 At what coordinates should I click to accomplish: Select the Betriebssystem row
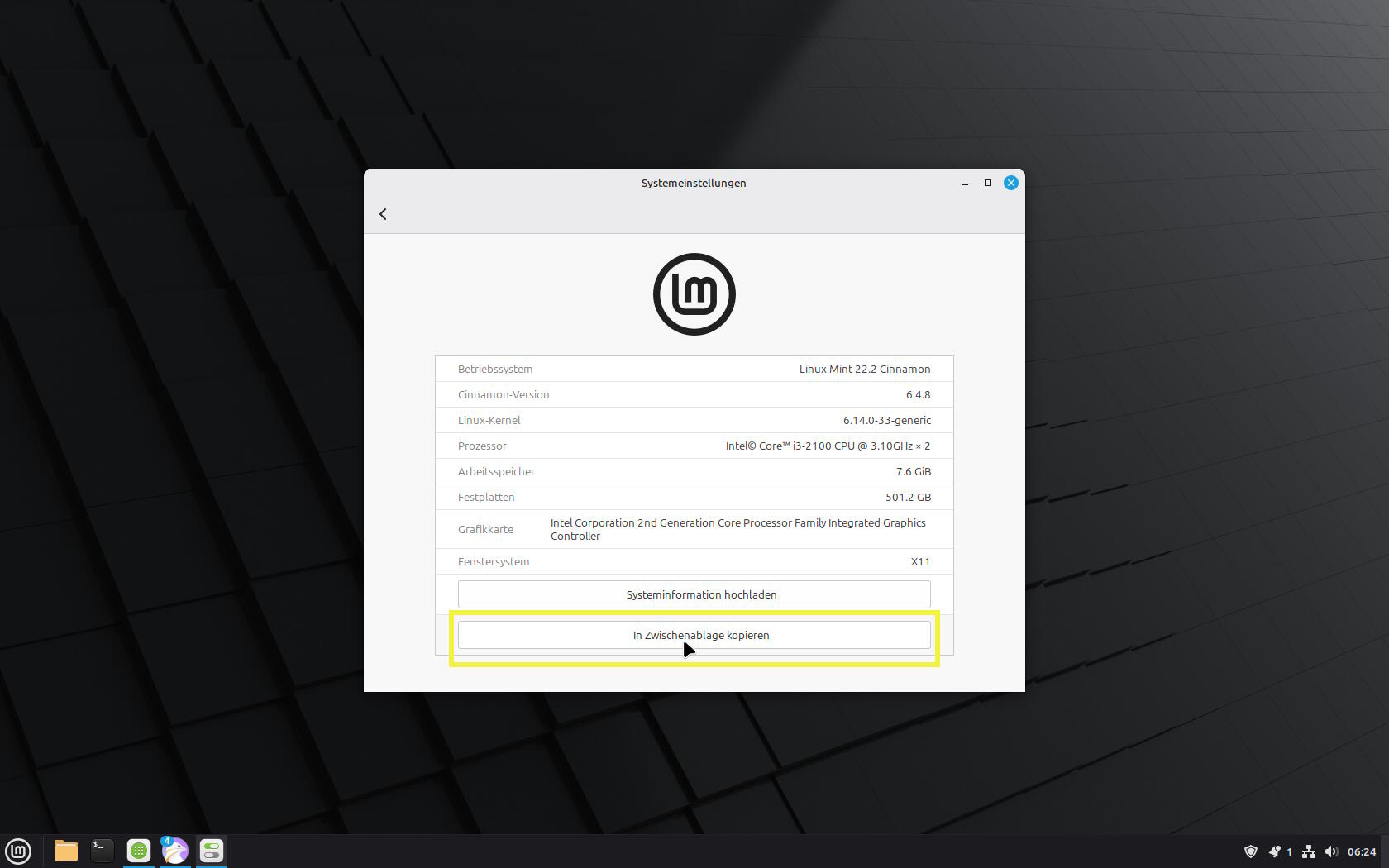pos(694,369)
